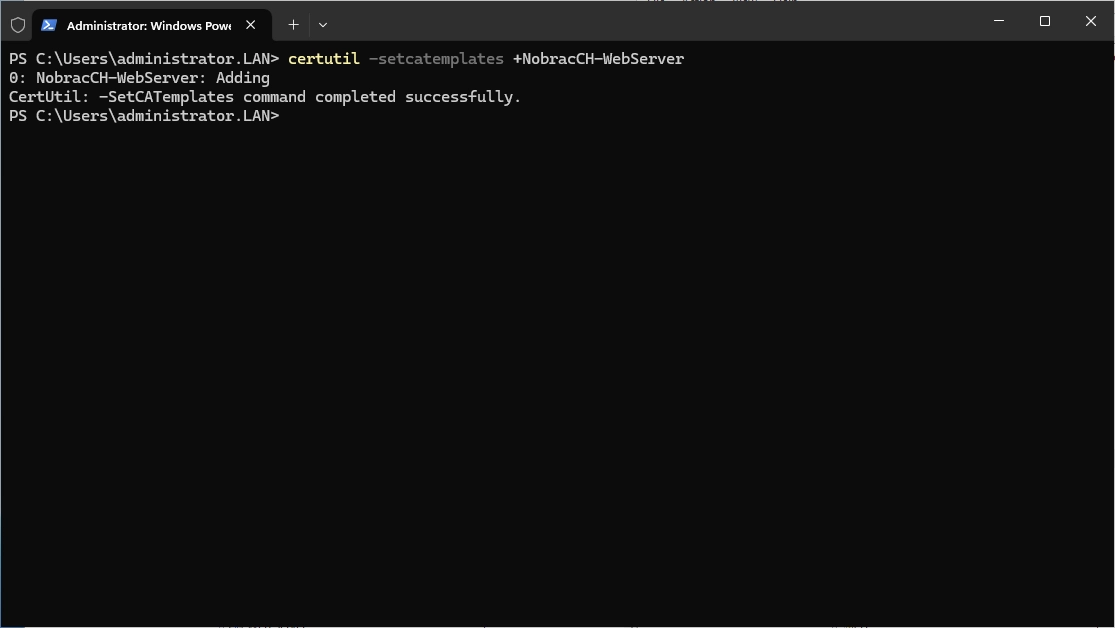Minimize the terminal window
The height and width of the screenshot is (628, 1115).
[999, 21]
